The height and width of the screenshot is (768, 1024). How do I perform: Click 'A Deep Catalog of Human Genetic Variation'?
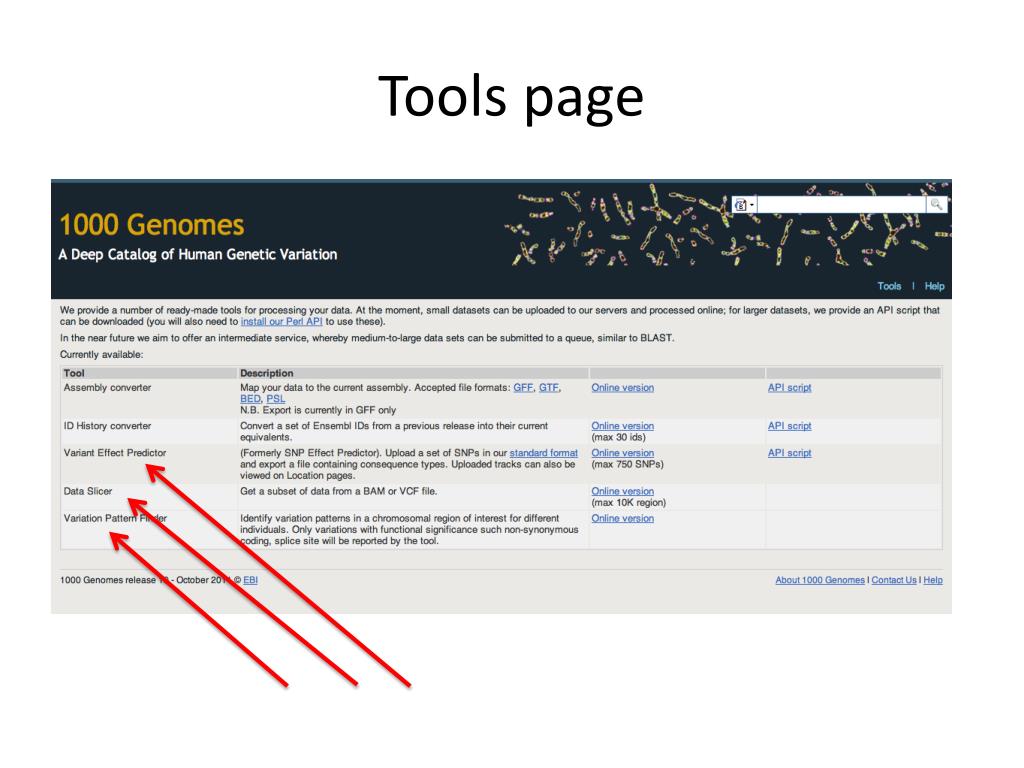click(198, 255)
